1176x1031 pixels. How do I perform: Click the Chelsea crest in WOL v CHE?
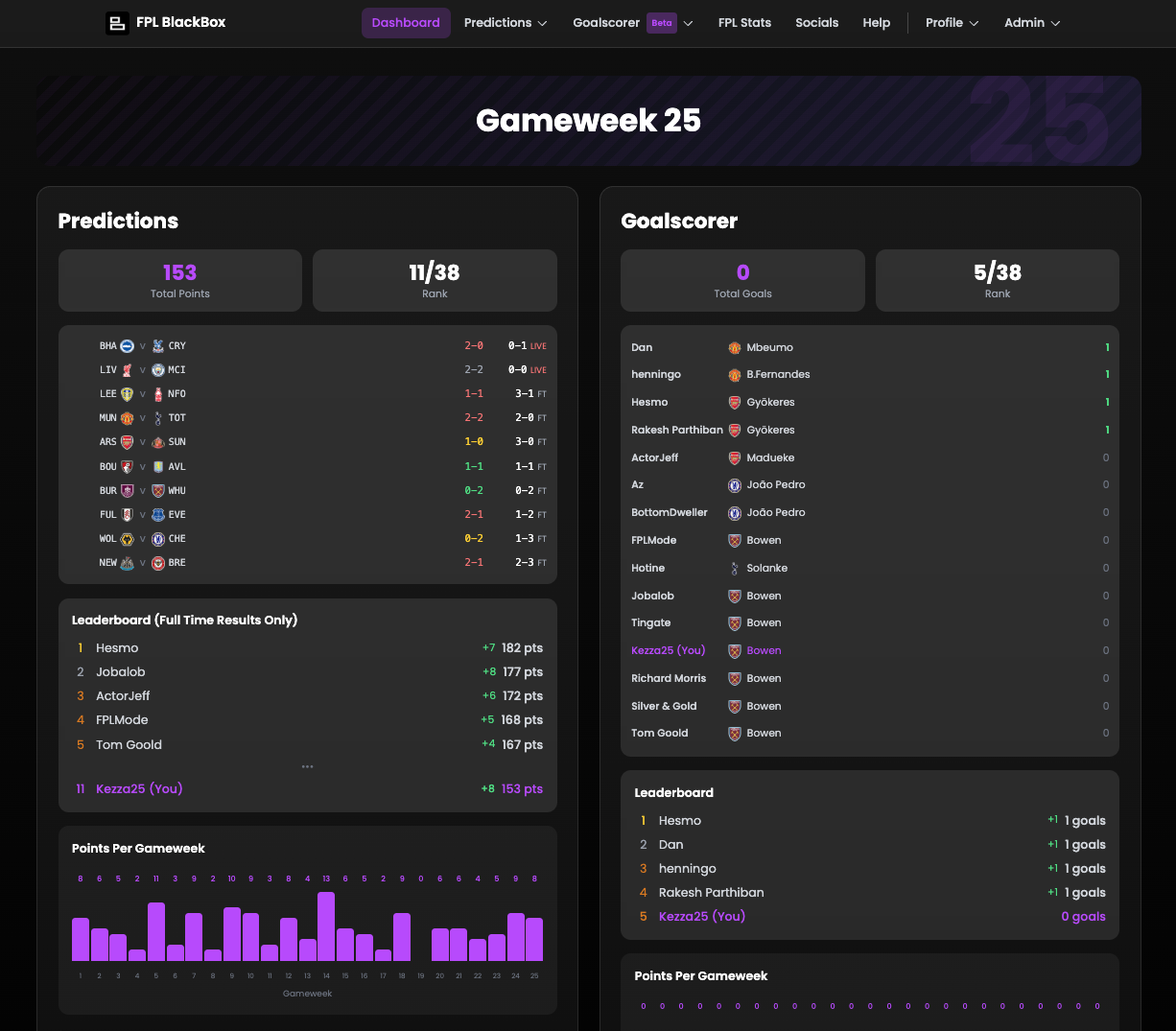pos(159,538)
